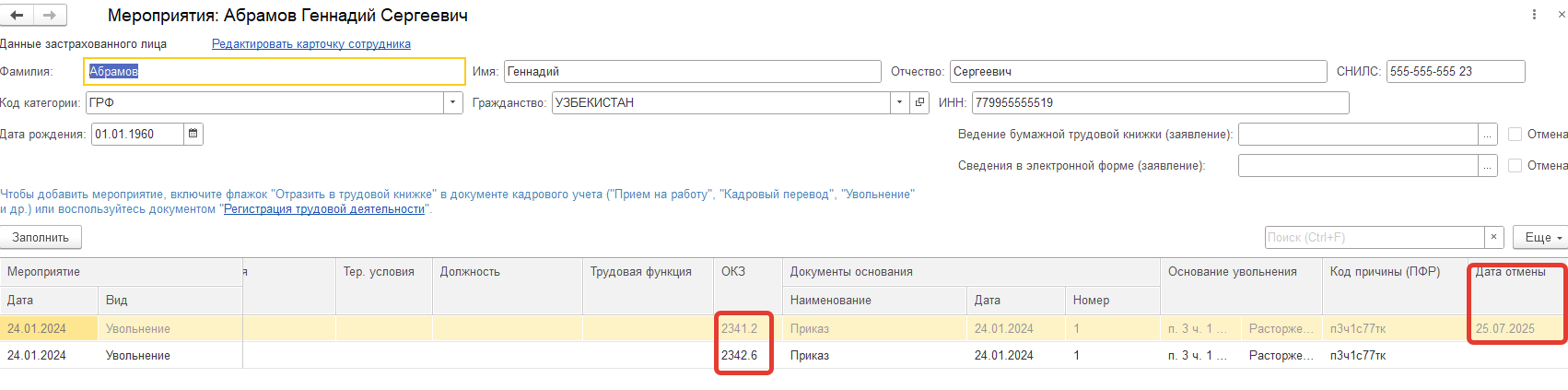Expand the Код категории dropdown

click(453, 103)
